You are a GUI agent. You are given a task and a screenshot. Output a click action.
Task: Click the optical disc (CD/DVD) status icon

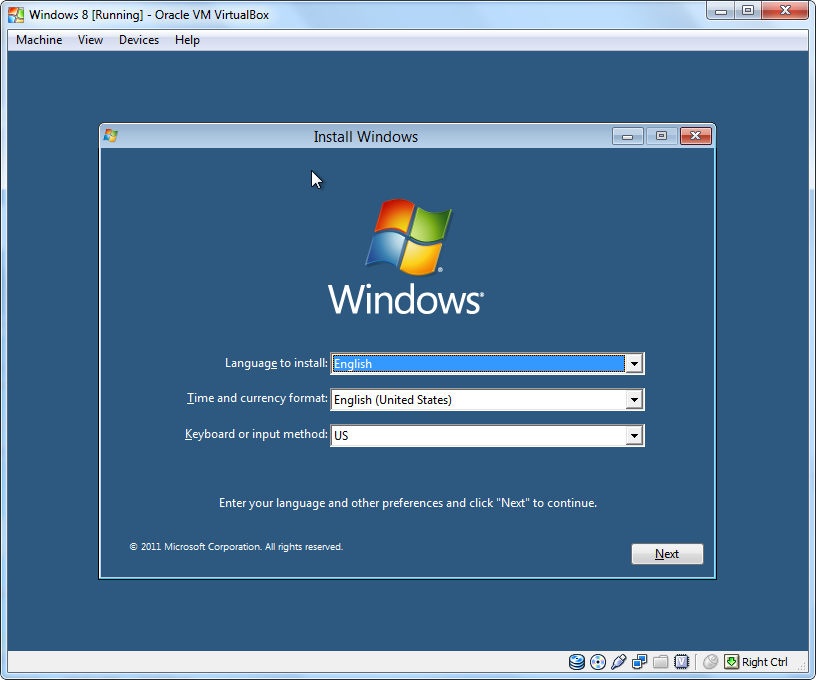[x=598, y=662]
